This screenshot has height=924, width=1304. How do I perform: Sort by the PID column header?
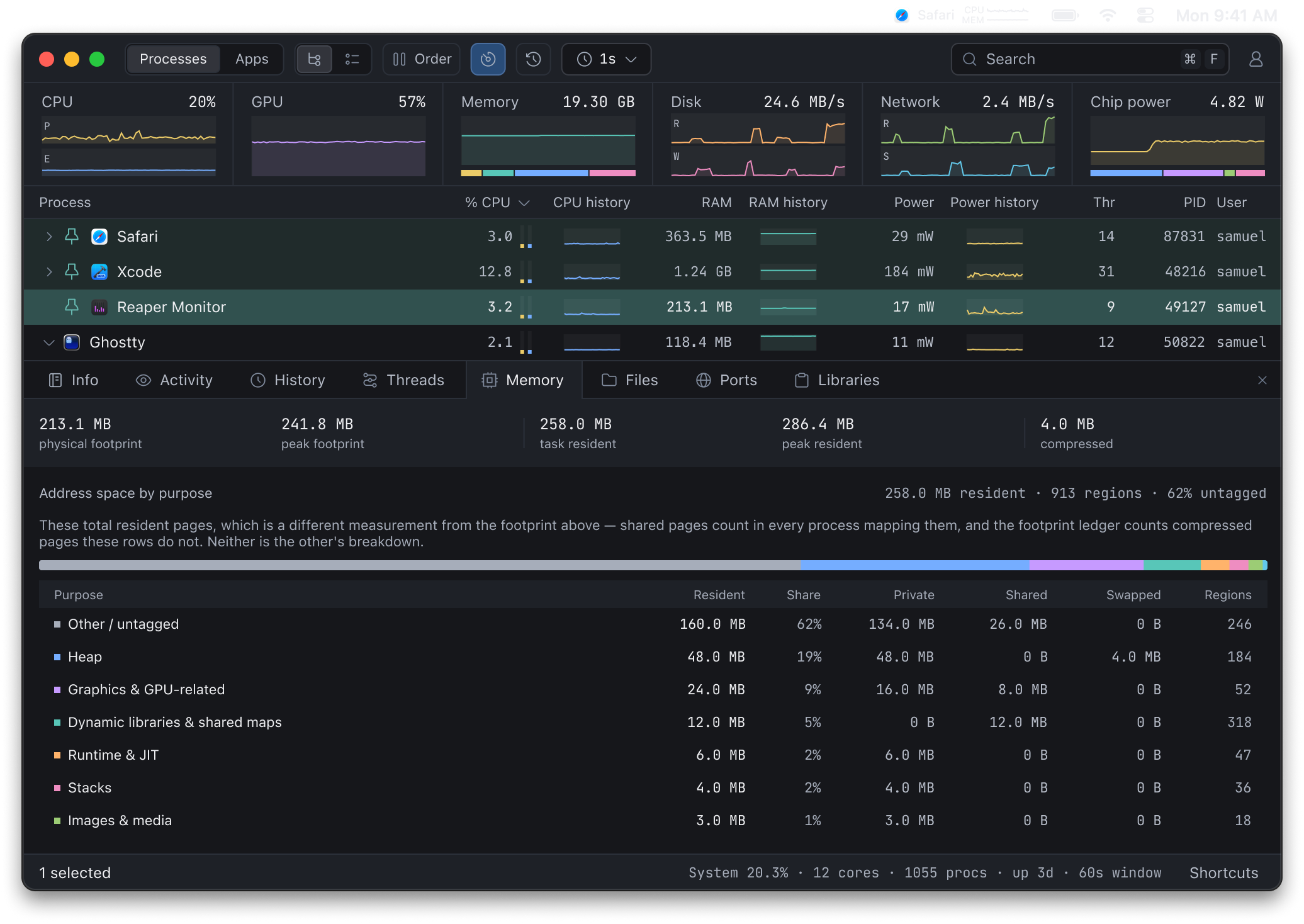1194,203
